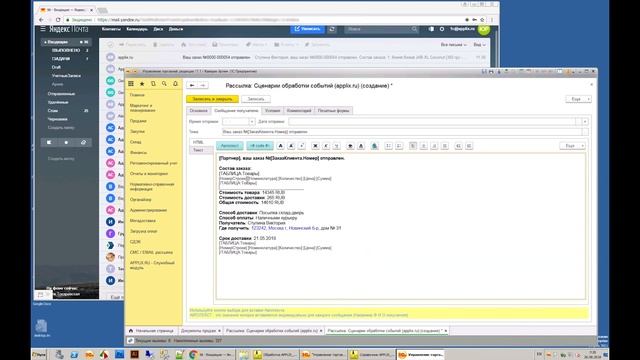The height and width of the screenshot is (360, 640).
Task: Open 'Закупки' section in 1C sidebar
Action: 137,131
